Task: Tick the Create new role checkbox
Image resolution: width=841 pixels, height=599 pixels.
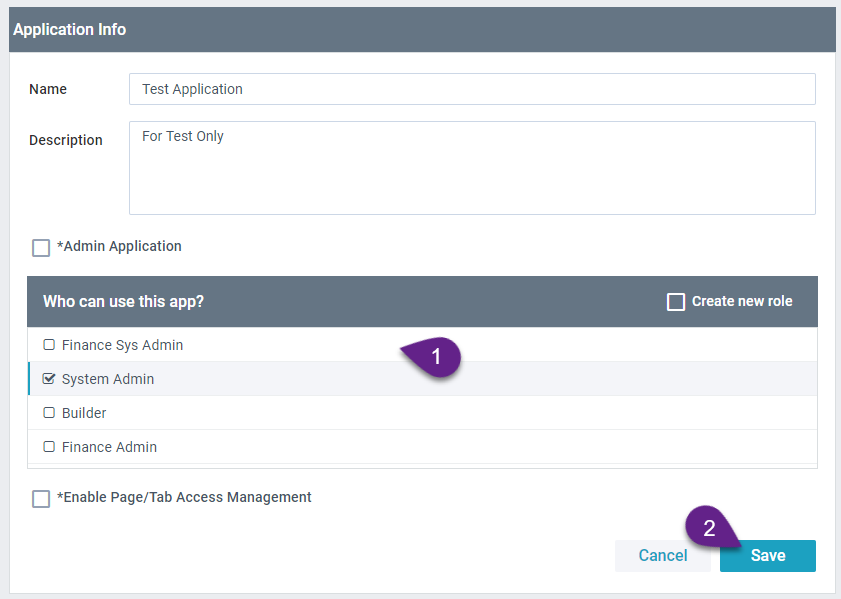Action: coord(676,302)
